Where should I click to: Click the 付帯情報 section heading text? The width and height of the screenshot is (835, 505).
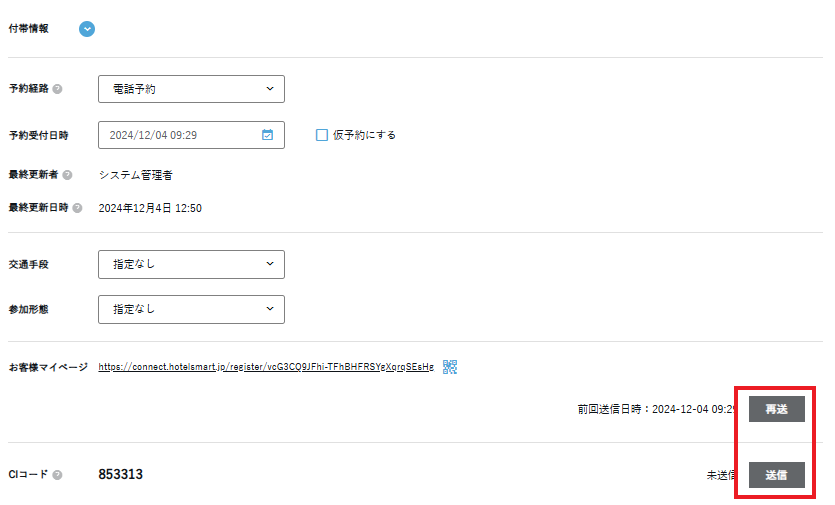coord(28,29)
